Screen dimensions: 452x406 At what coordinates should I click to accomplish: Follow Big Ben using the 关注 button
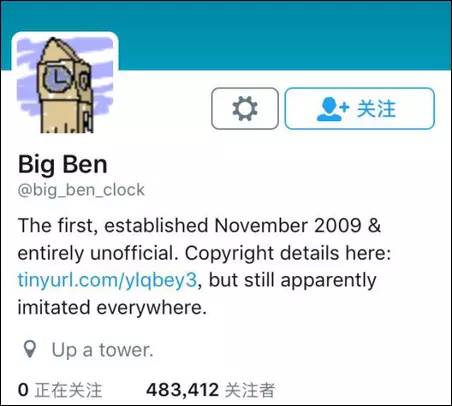359,109
